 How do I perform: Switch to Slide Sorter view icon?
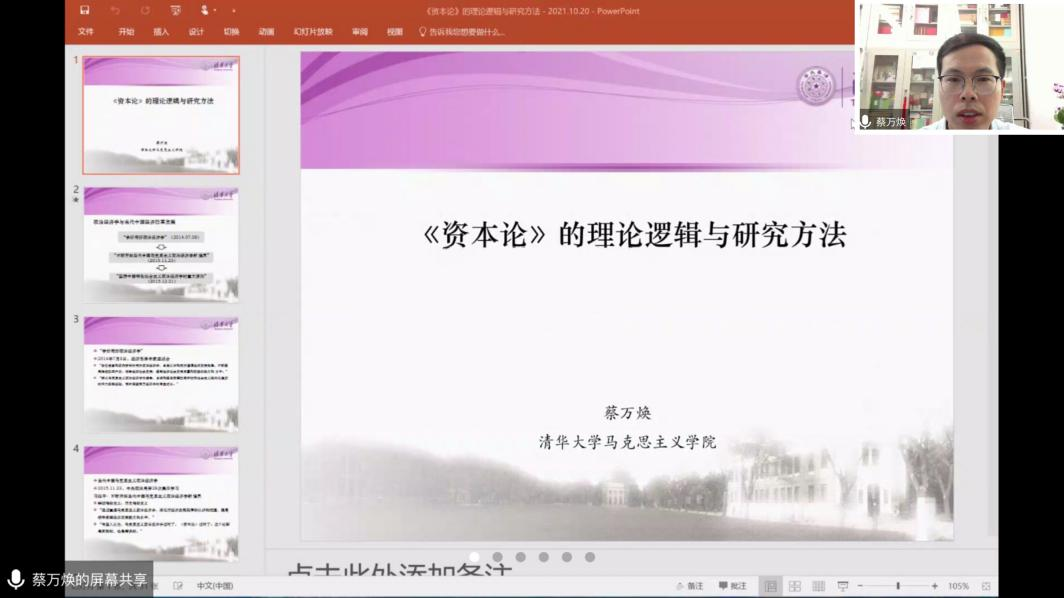pyautogui.click(x=795, y=586)
